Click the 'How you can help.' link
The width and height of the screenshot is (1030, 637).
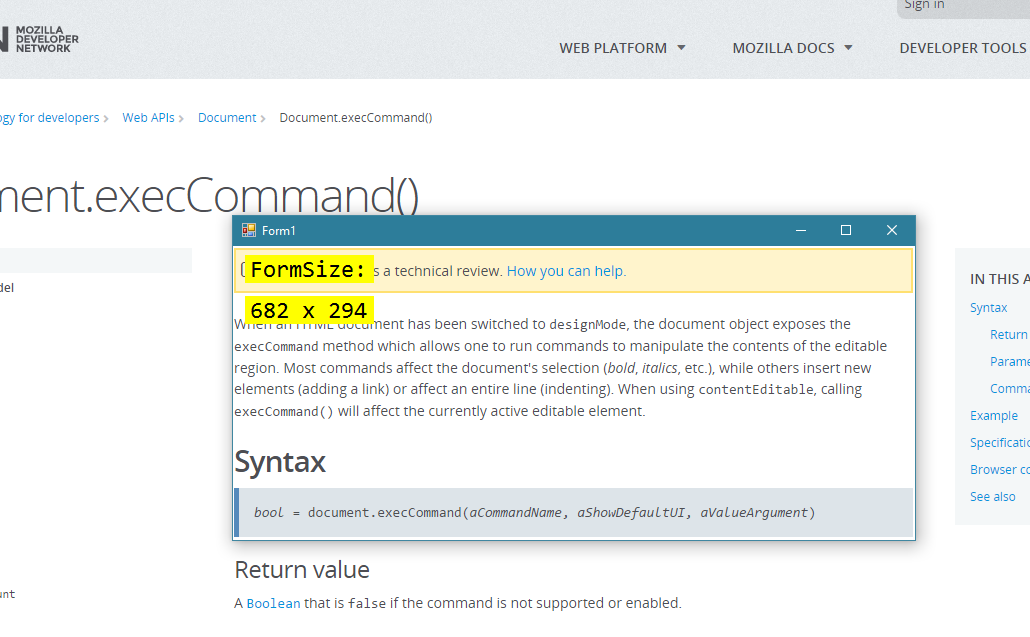coord(566,271)
